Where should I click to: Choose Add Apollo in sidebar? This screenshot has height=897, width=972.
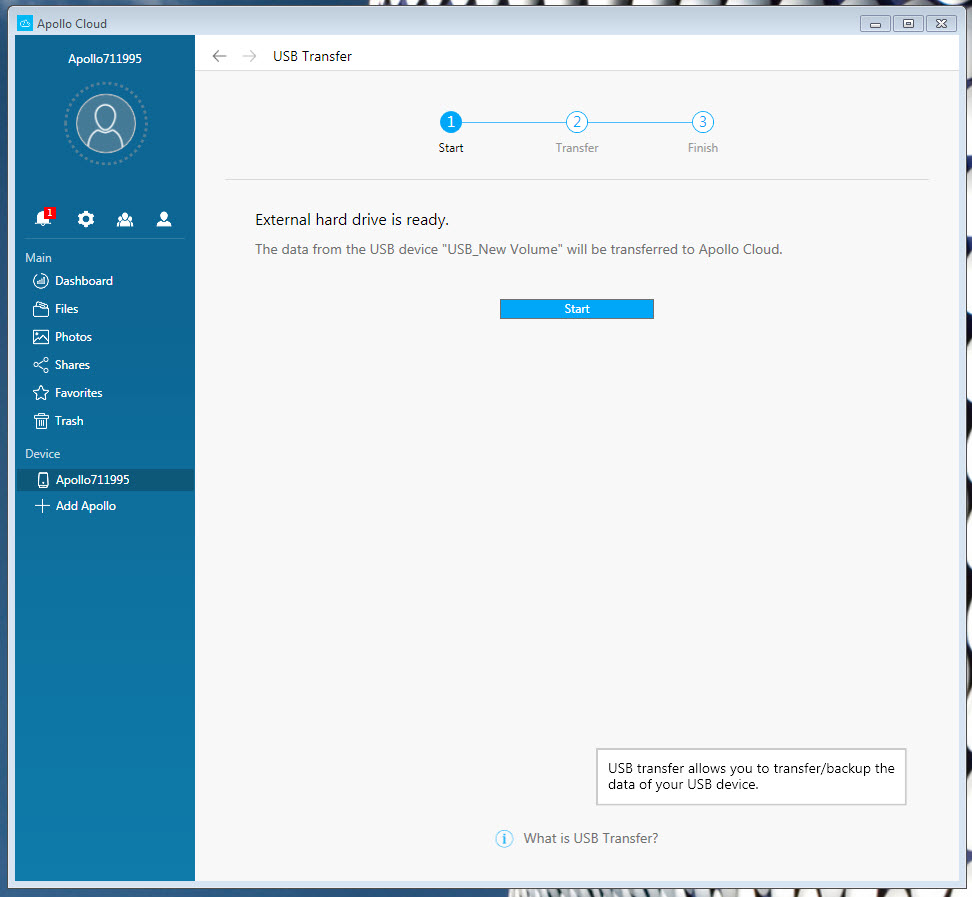(86, 506)
